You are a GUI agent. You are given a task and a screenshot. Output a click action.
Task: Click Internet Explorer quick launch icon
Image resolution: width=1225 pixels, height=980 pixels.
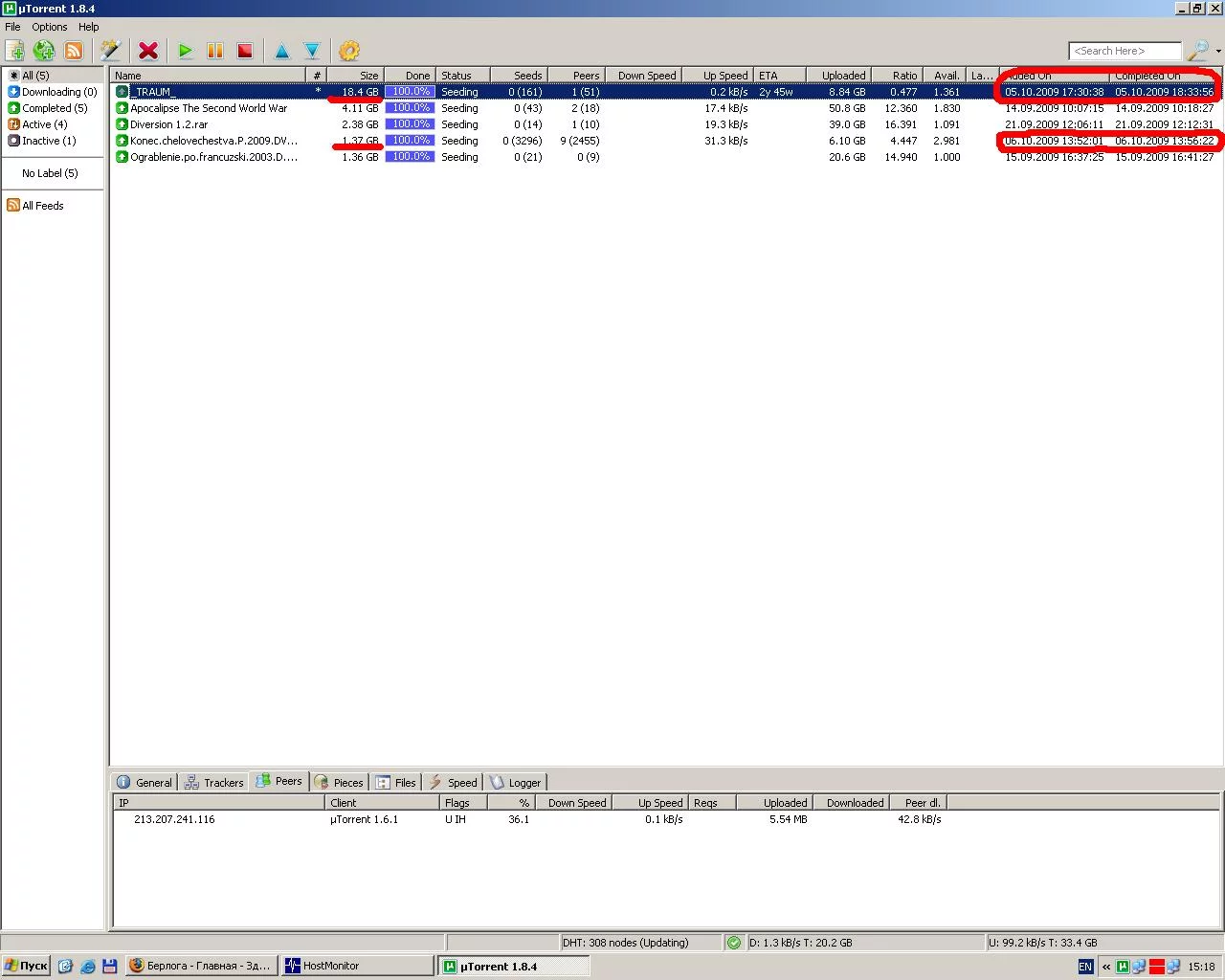(x=87, y=967)
